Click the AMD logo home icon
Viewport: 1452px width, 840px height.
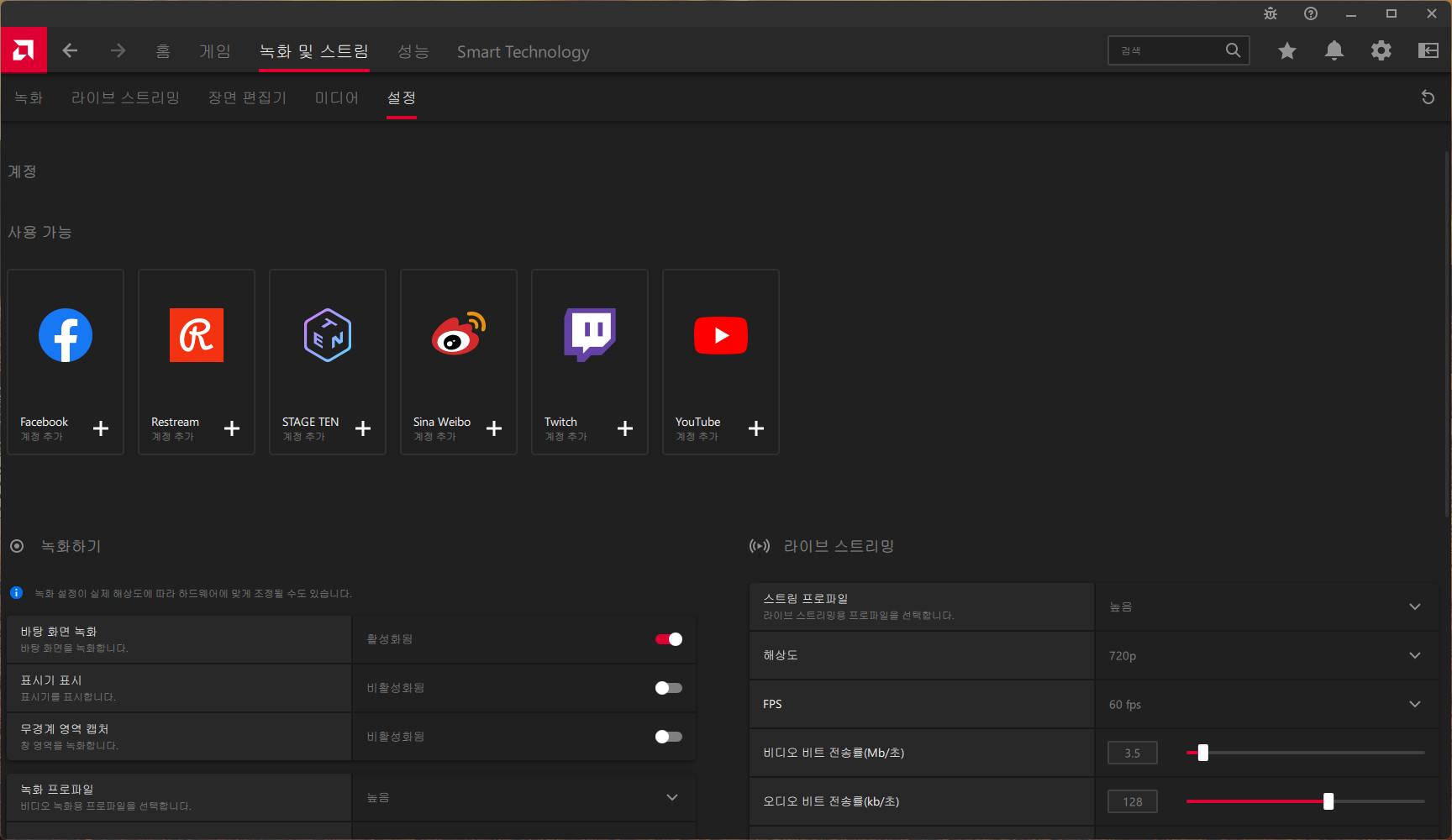pos(24,50)
